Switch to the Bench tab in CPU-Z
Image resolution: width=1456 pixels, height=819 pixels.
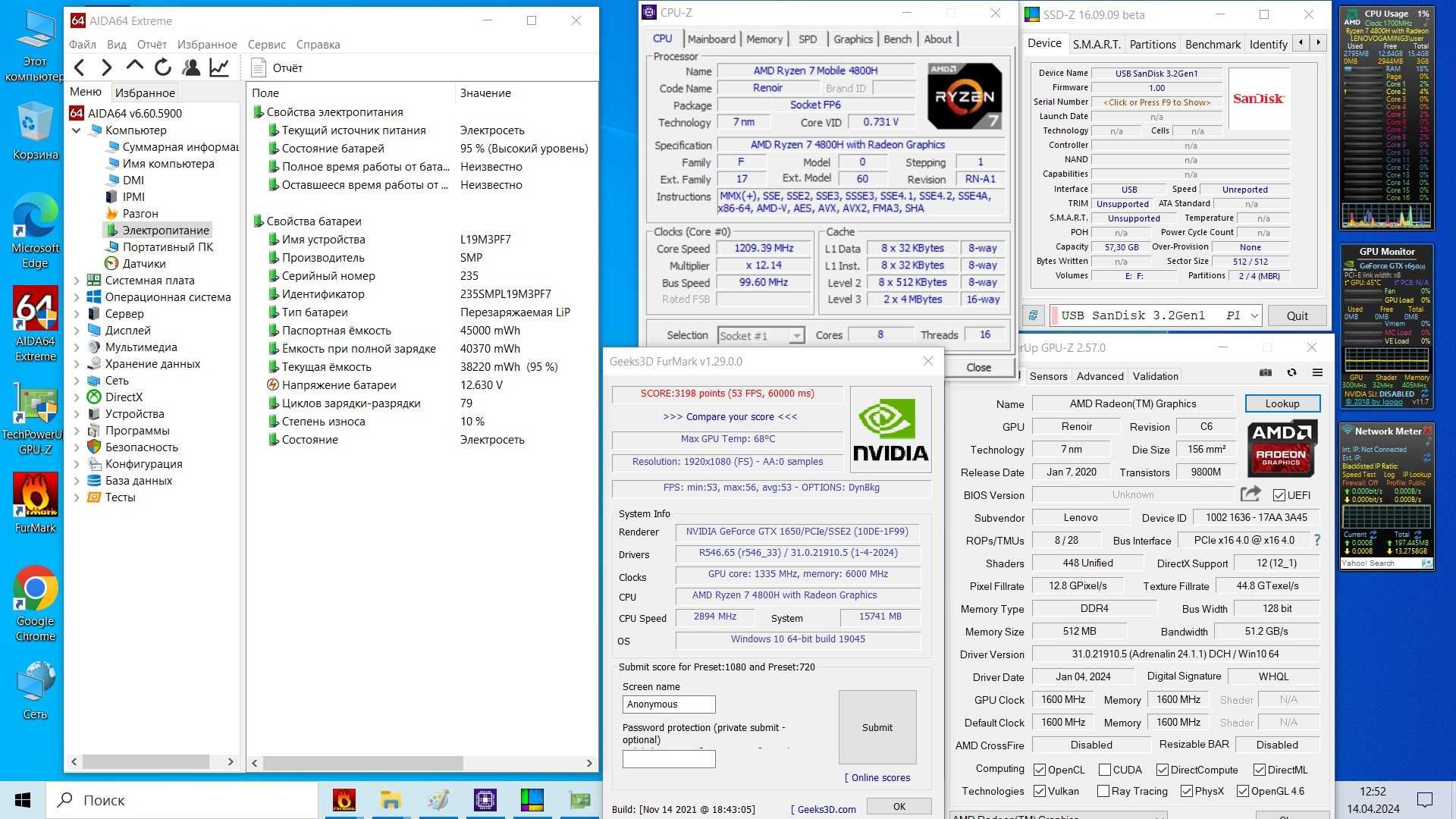click(898, 39)
